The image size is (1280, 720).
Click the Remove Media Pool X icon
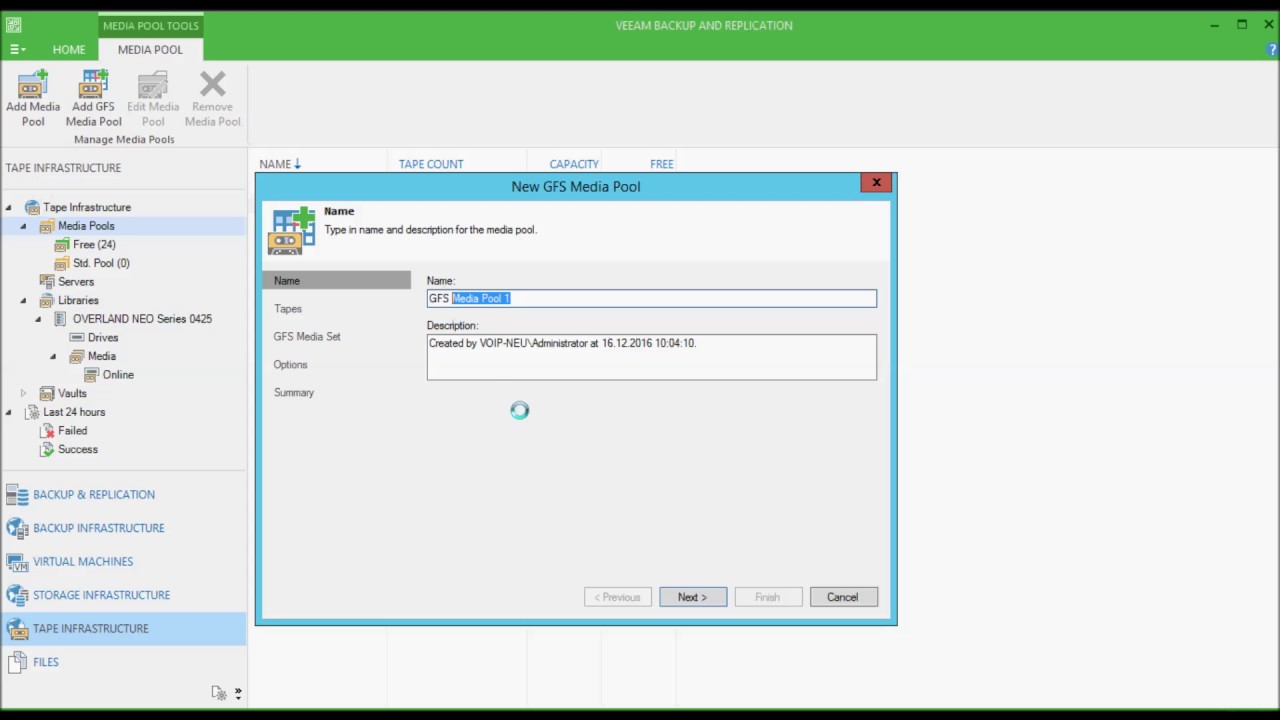[212, 83]
